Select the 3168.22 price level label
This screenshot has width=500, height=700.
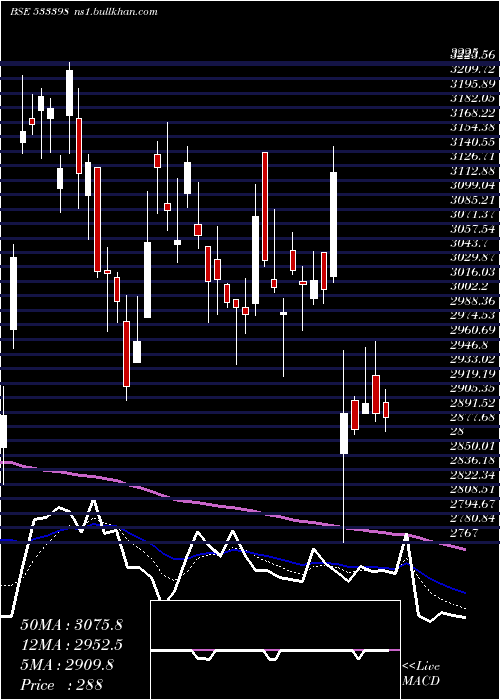[x=472, y=113]
